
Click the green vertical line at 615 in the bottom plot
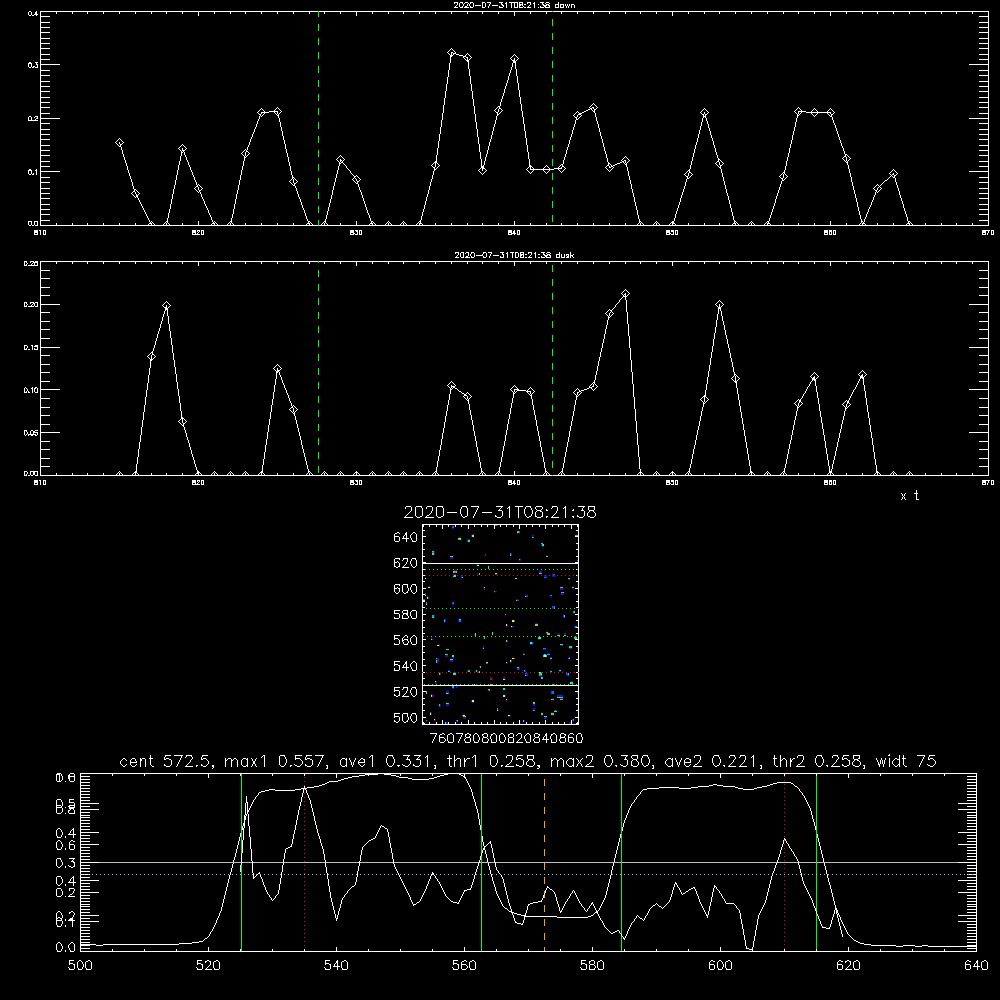pyautogui.click(x=816, y=861)
